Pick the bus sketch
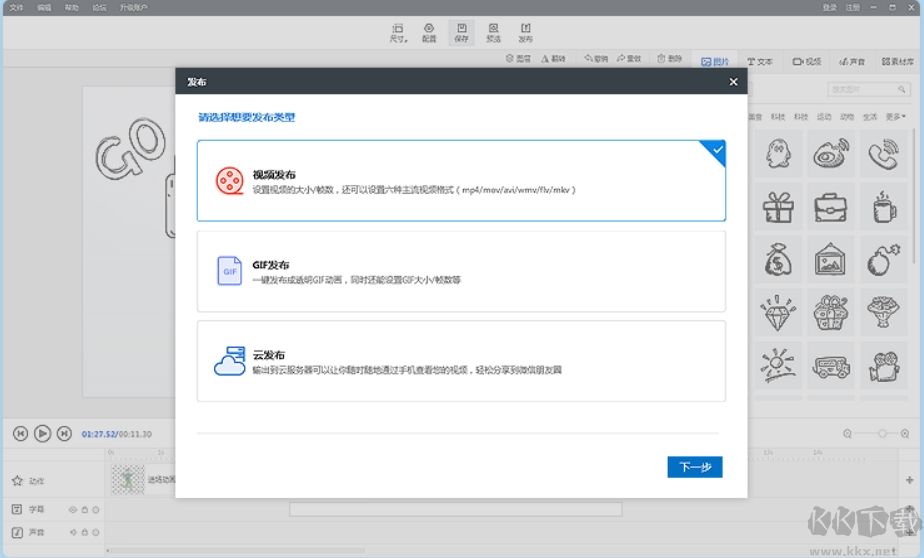 pyautogui.click(x=831, y=365)
